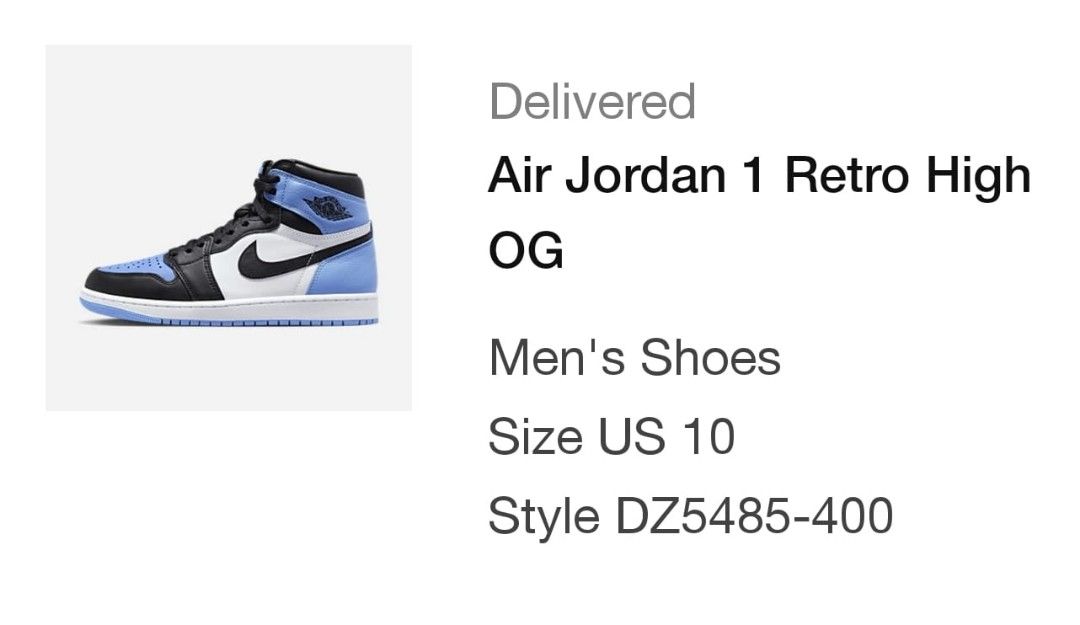Open the Air Jordan 1 shoe thumbnail
The width and height of the screenshot is (1080, 625).
pyautogui.click(x=229, y=228)
